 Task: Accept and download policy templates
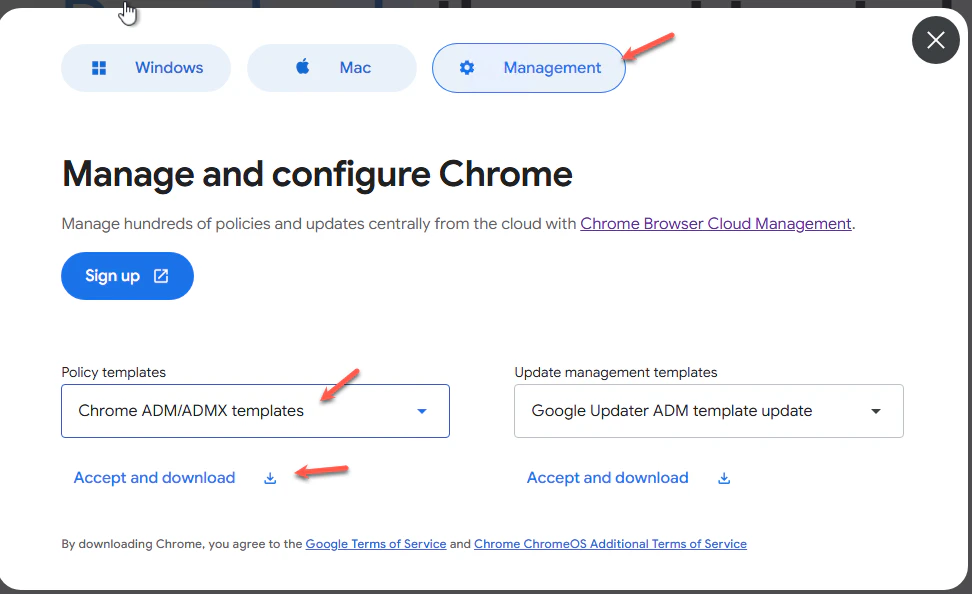154,478
